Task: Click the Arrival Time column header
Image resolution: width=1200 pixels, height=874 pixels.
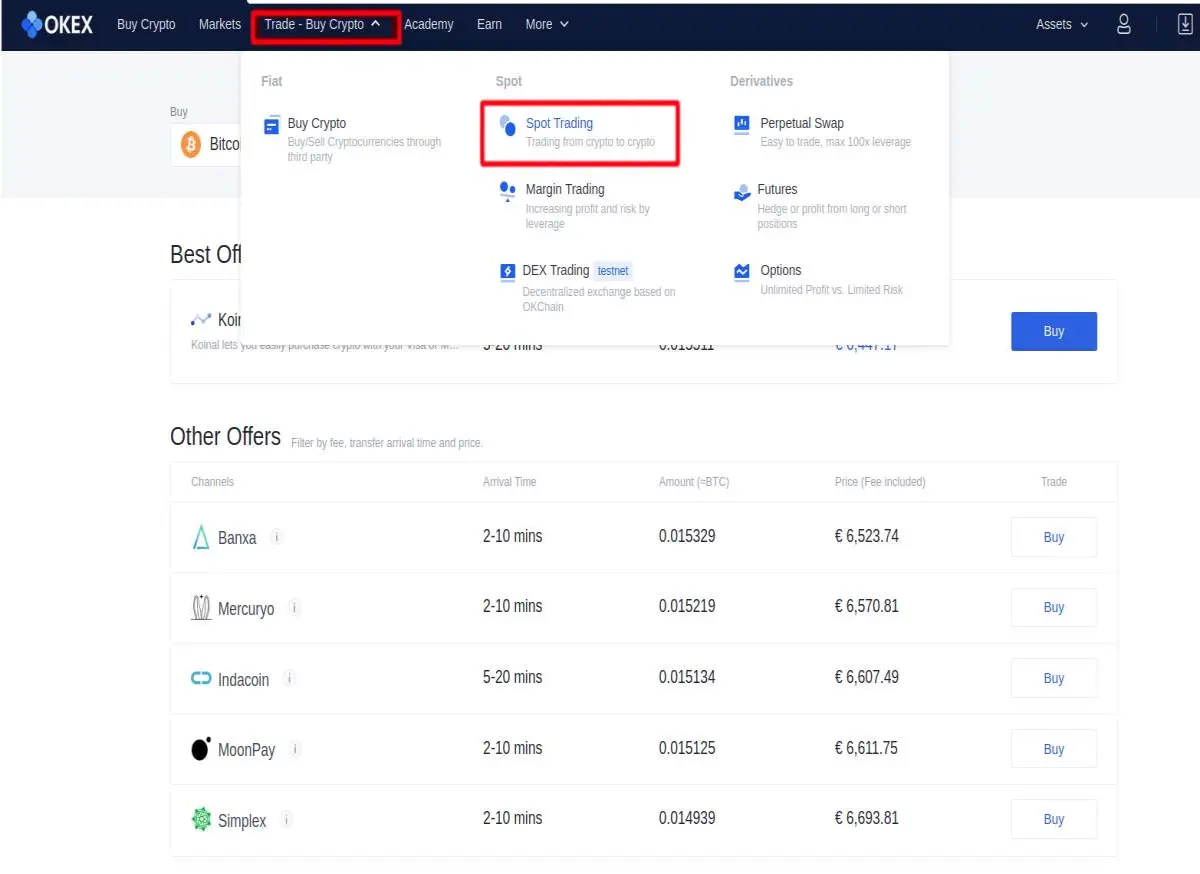Action: point(510,482)
